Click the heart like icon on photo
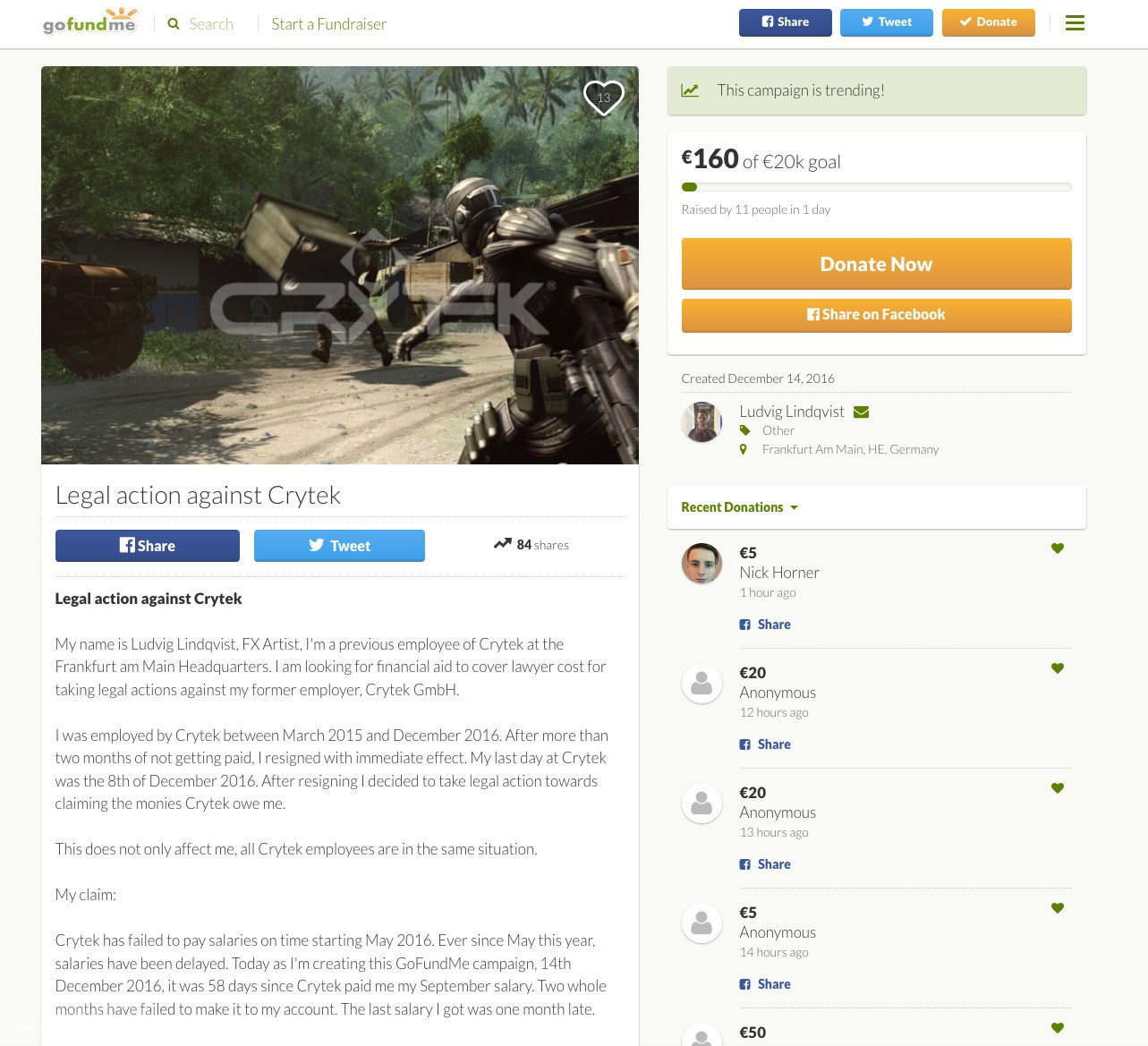The width and height of the screenshot is (1148, 1046). [604, 98]
